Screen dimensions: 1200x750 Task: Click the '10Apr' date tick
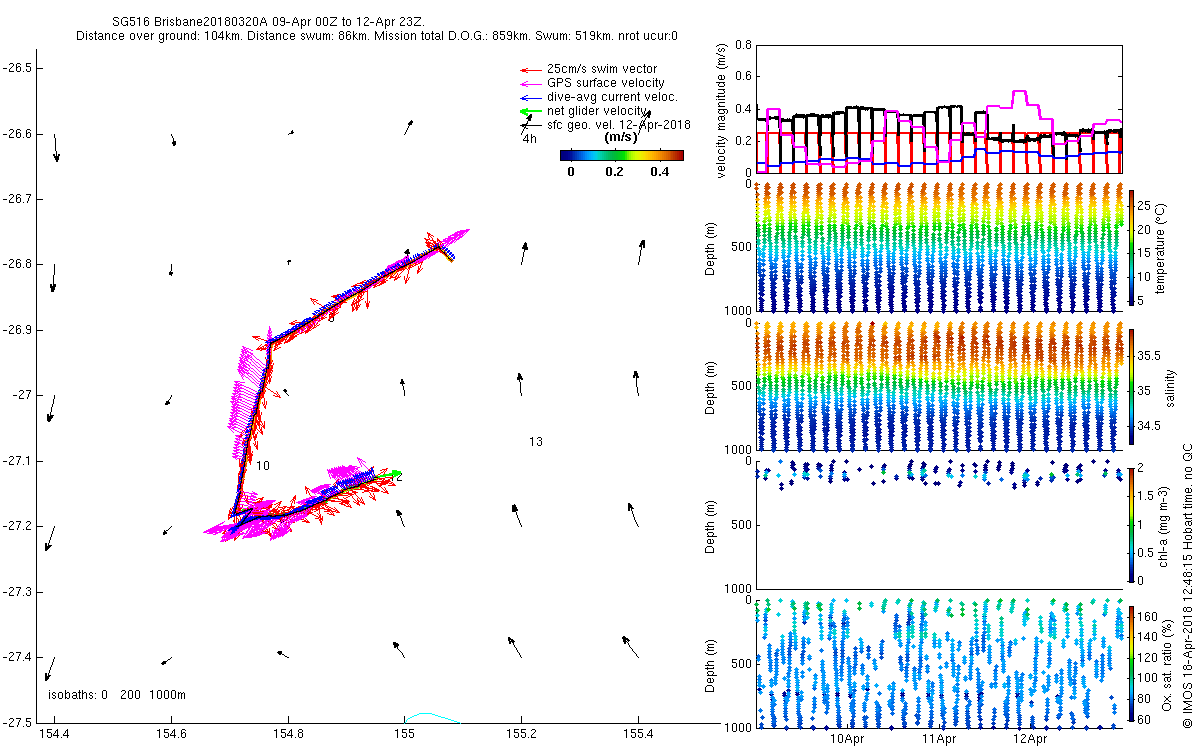848,739
